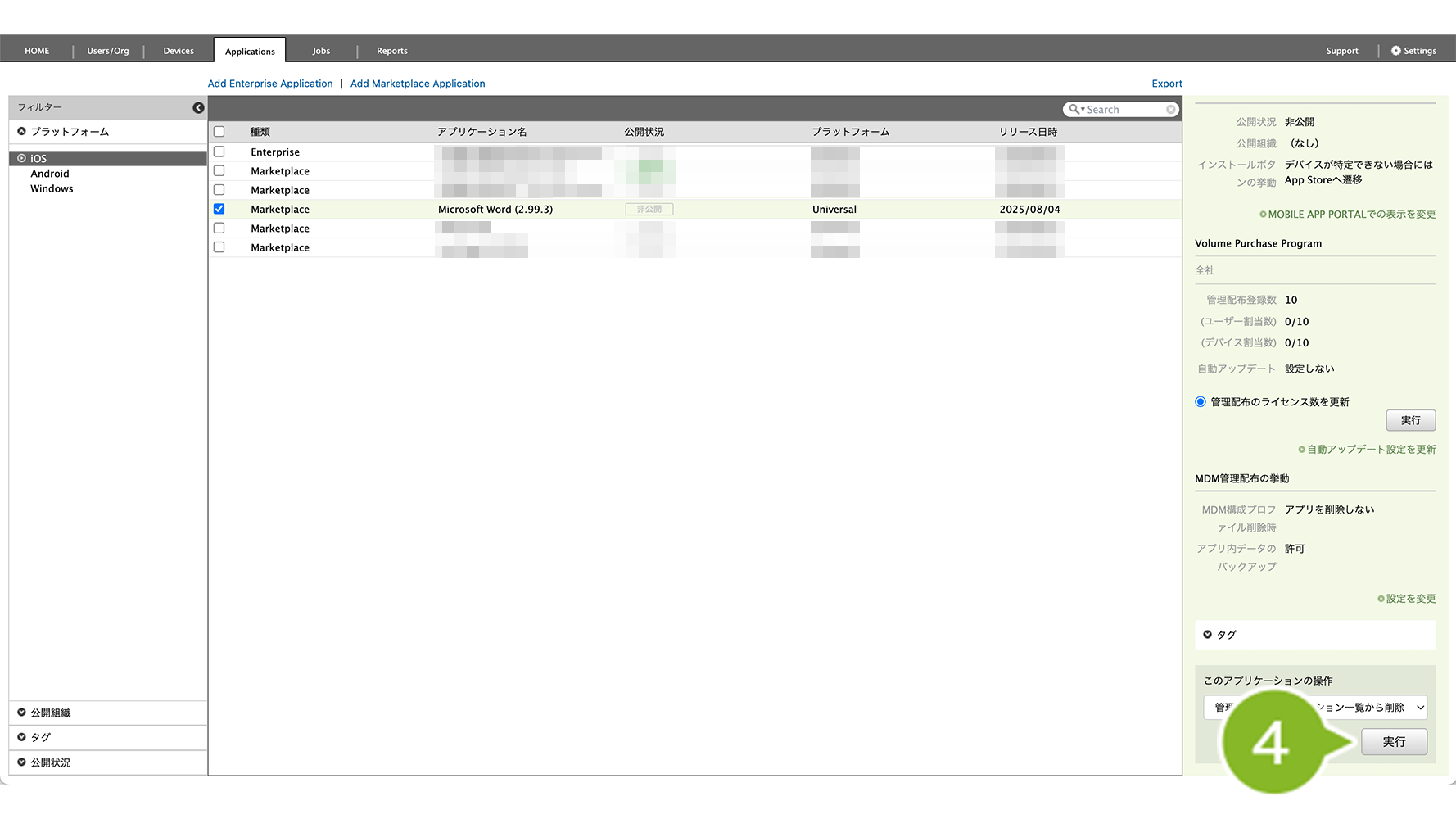
Task: Collapse the filter panel arrow icon
Action: point(198,108)
